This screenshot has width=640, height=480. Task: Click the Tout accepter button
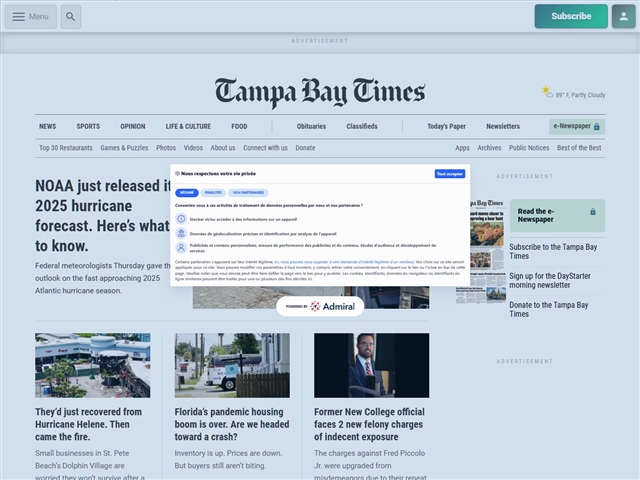[x=449, y=174]
